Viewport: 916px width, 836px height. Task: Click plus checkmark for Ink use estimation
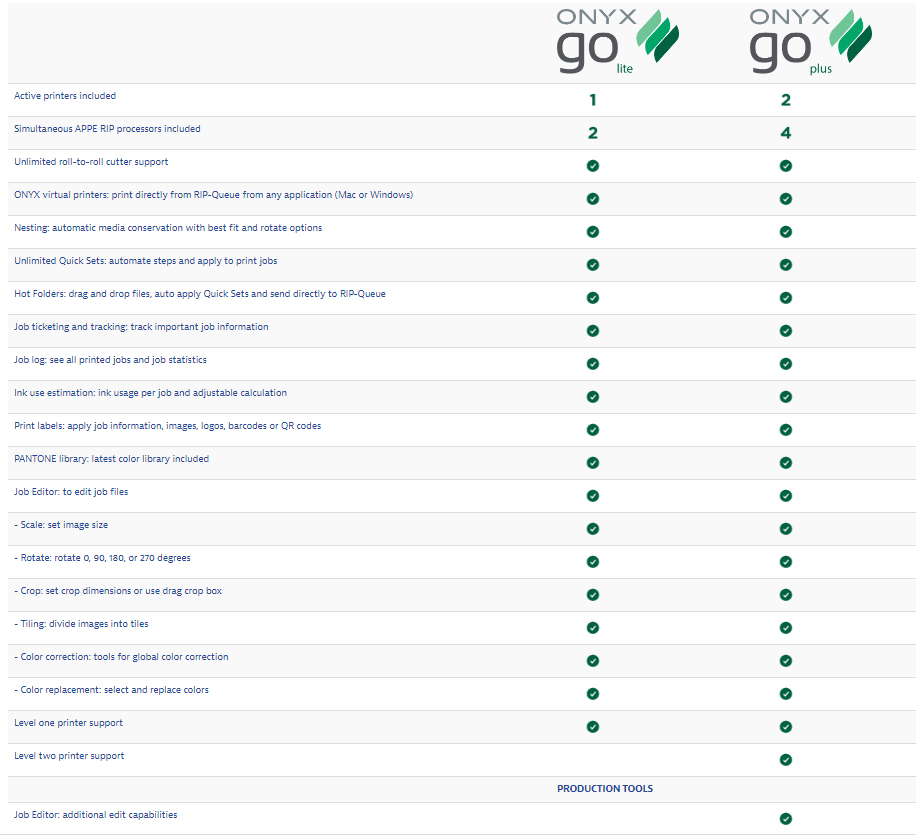click(786, 397)
